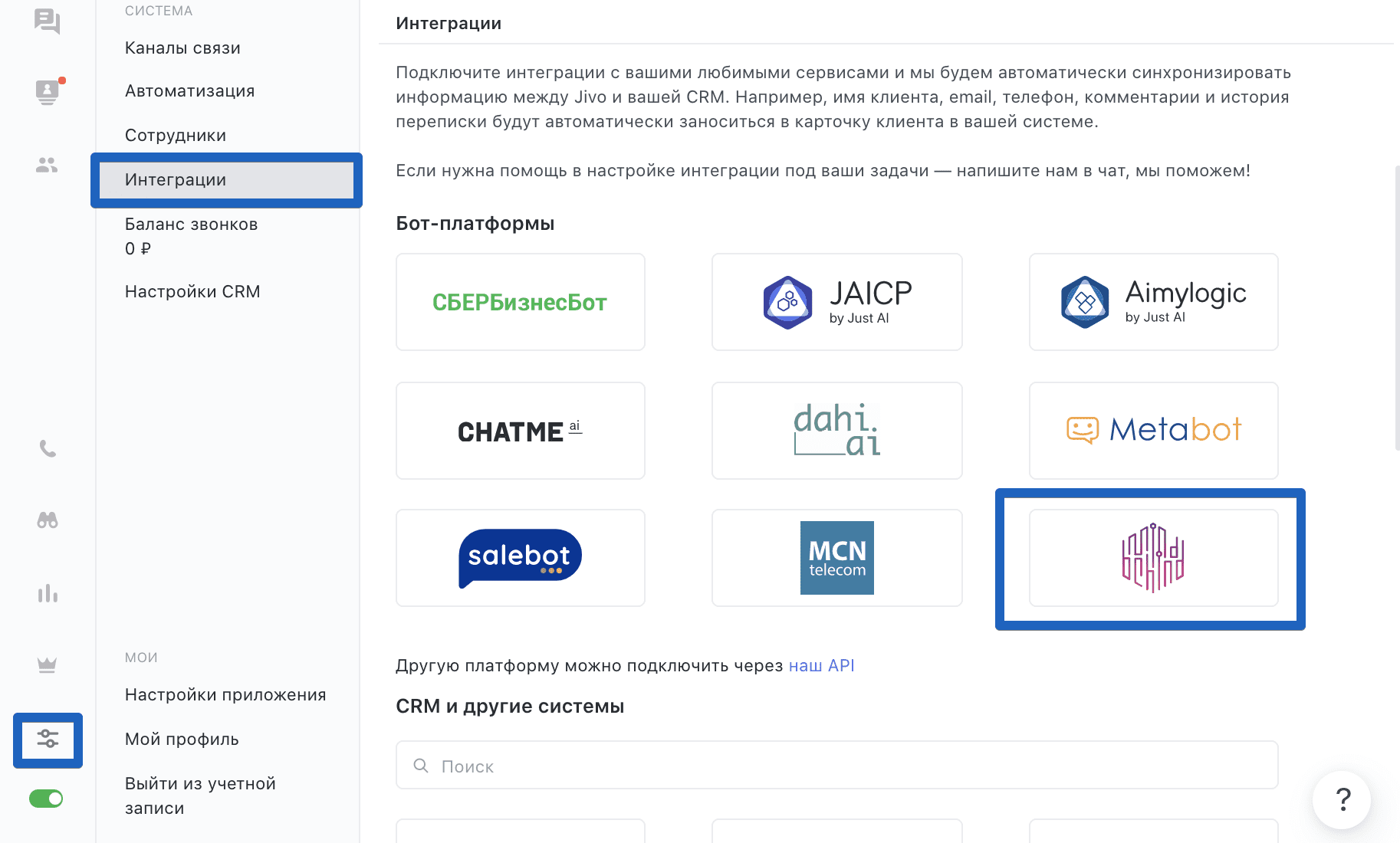The width and height of the screenshot is (1400, 843).
Task: Open Баланс звонков menu item
Action: click(191, 236)
